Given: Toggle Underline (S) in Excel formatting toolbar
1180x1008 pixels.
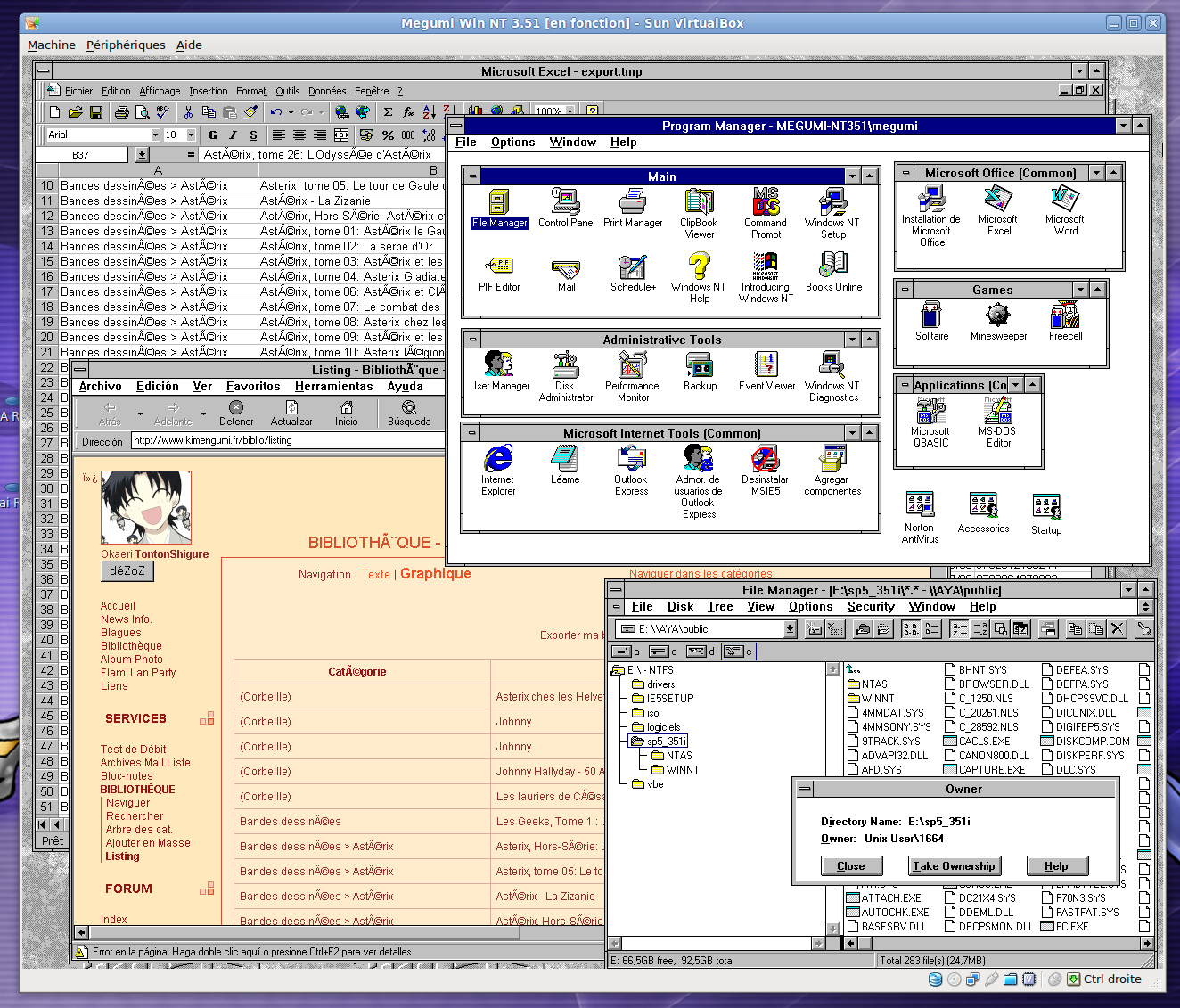Looking at the screenshot, I should click(x=253, y=135).
